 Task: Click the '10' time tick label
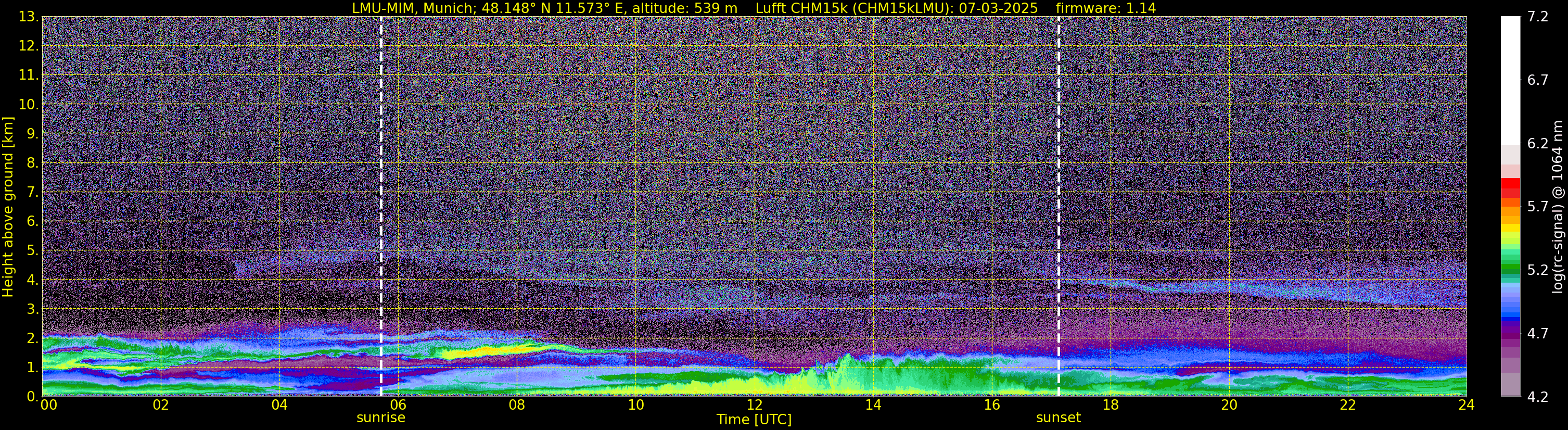click(635, 405)
